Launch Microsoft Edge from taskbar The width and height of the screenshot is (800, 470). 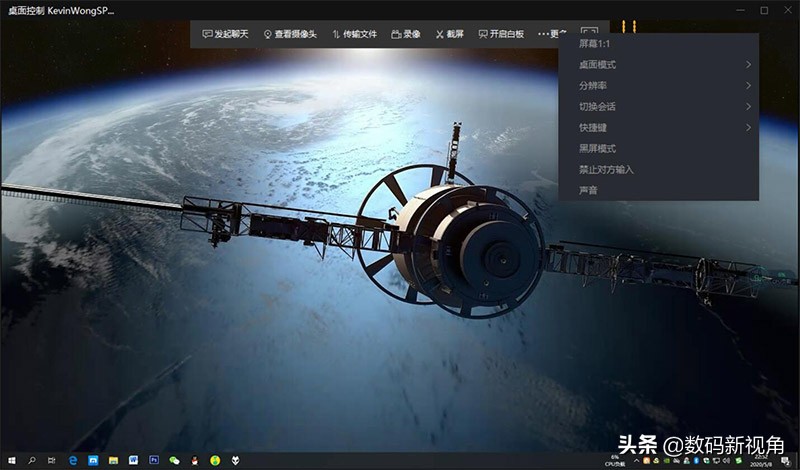tap(72, 460)
